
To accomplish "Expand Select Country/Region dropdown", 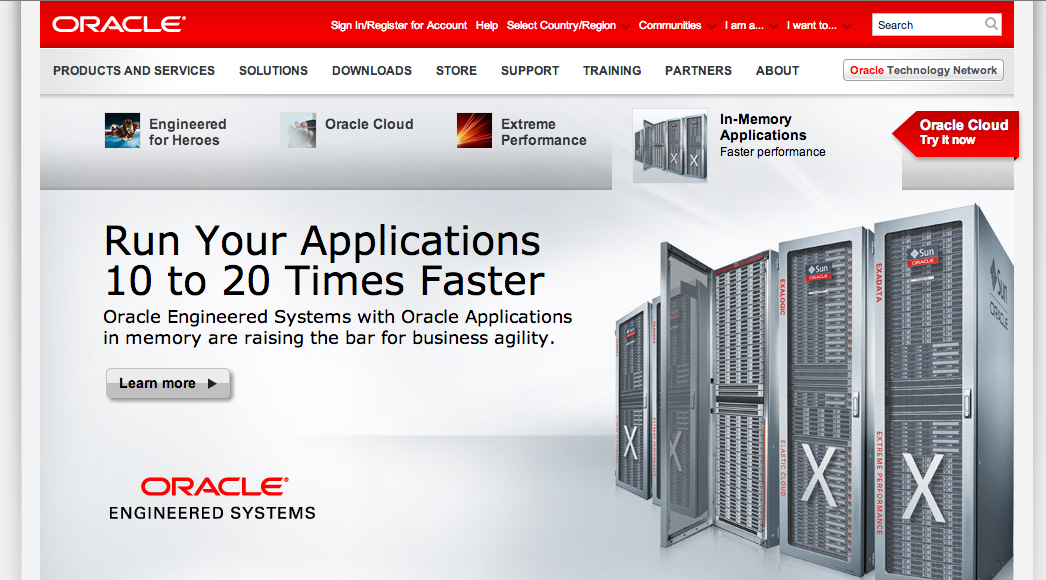I will tap(568, 25).
